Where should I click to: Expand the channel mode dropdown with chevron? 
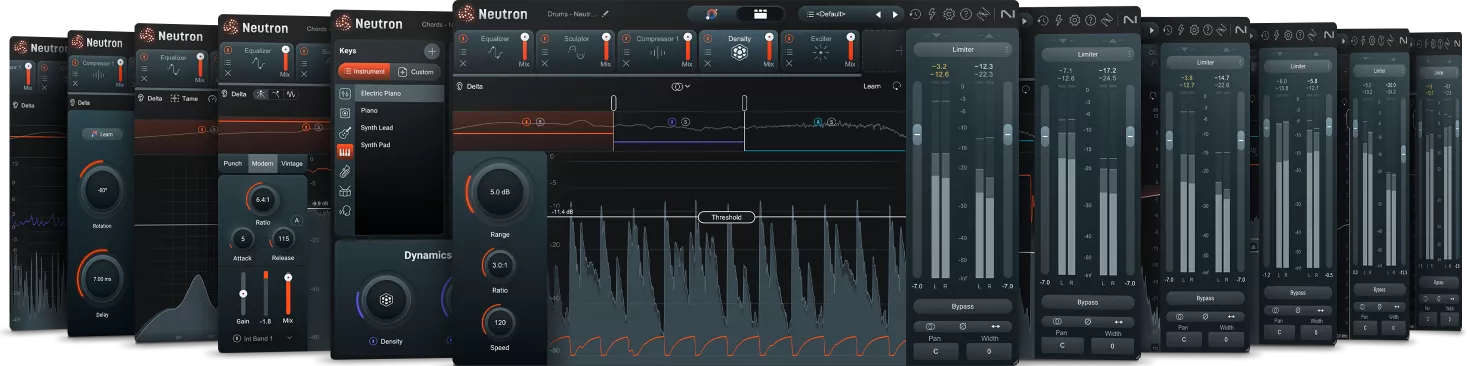[x=681, y=86]
